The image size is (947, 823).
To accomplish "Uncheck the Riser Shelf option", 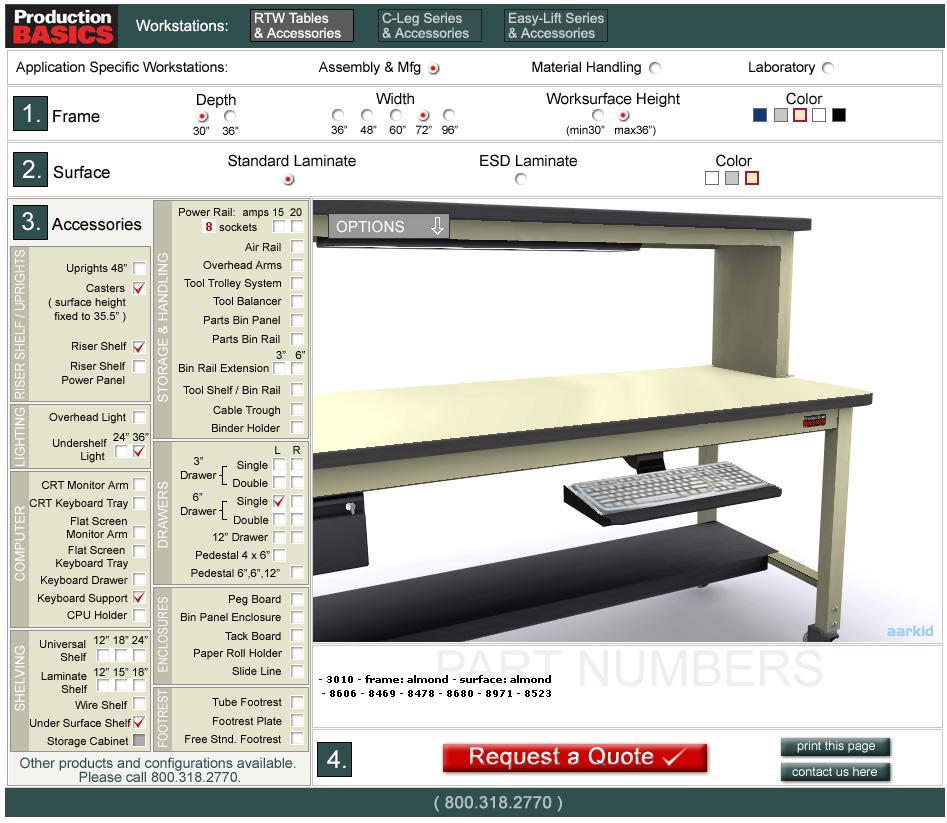I will [x=139, y=347].
